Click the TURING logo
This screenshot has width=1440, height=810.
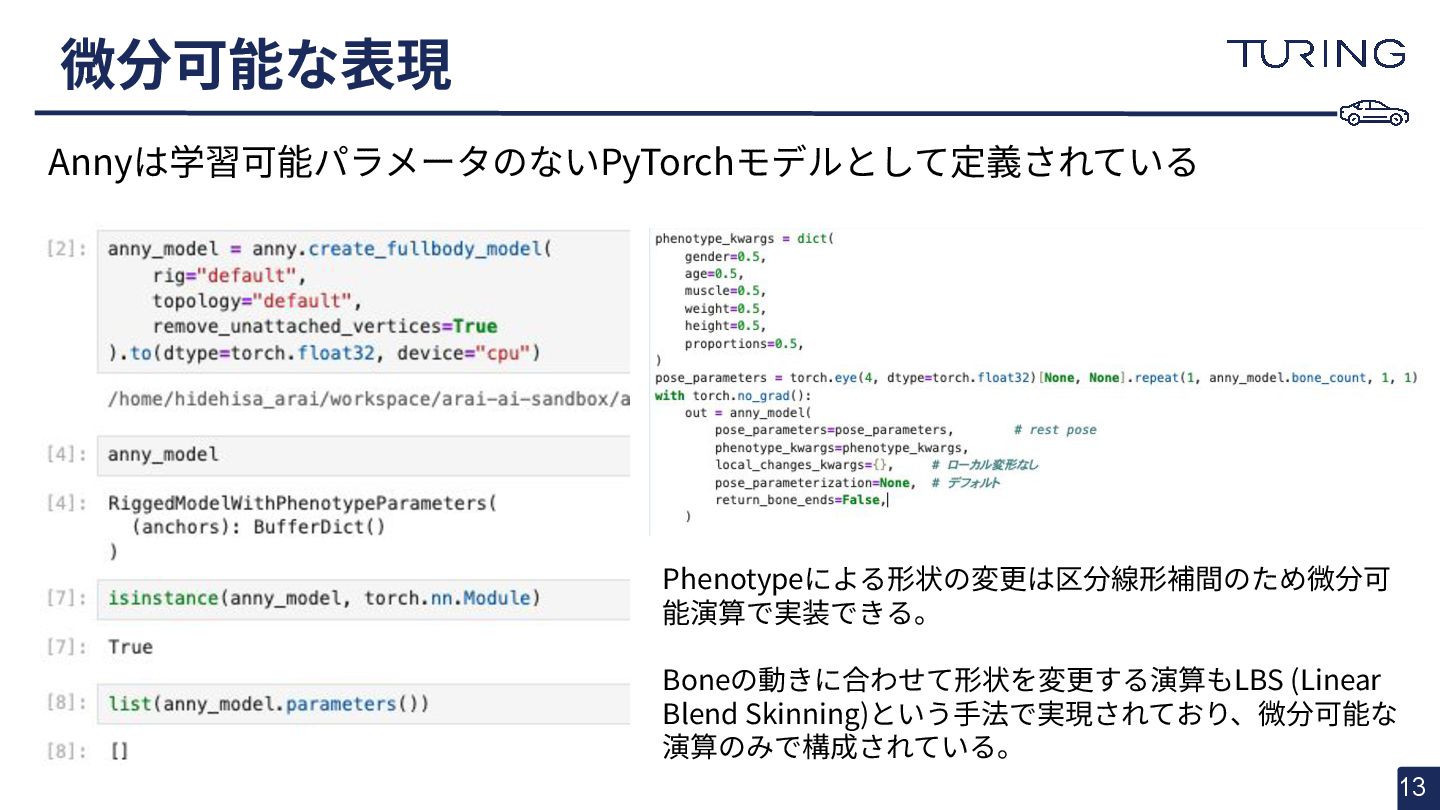coord(1316,53)
